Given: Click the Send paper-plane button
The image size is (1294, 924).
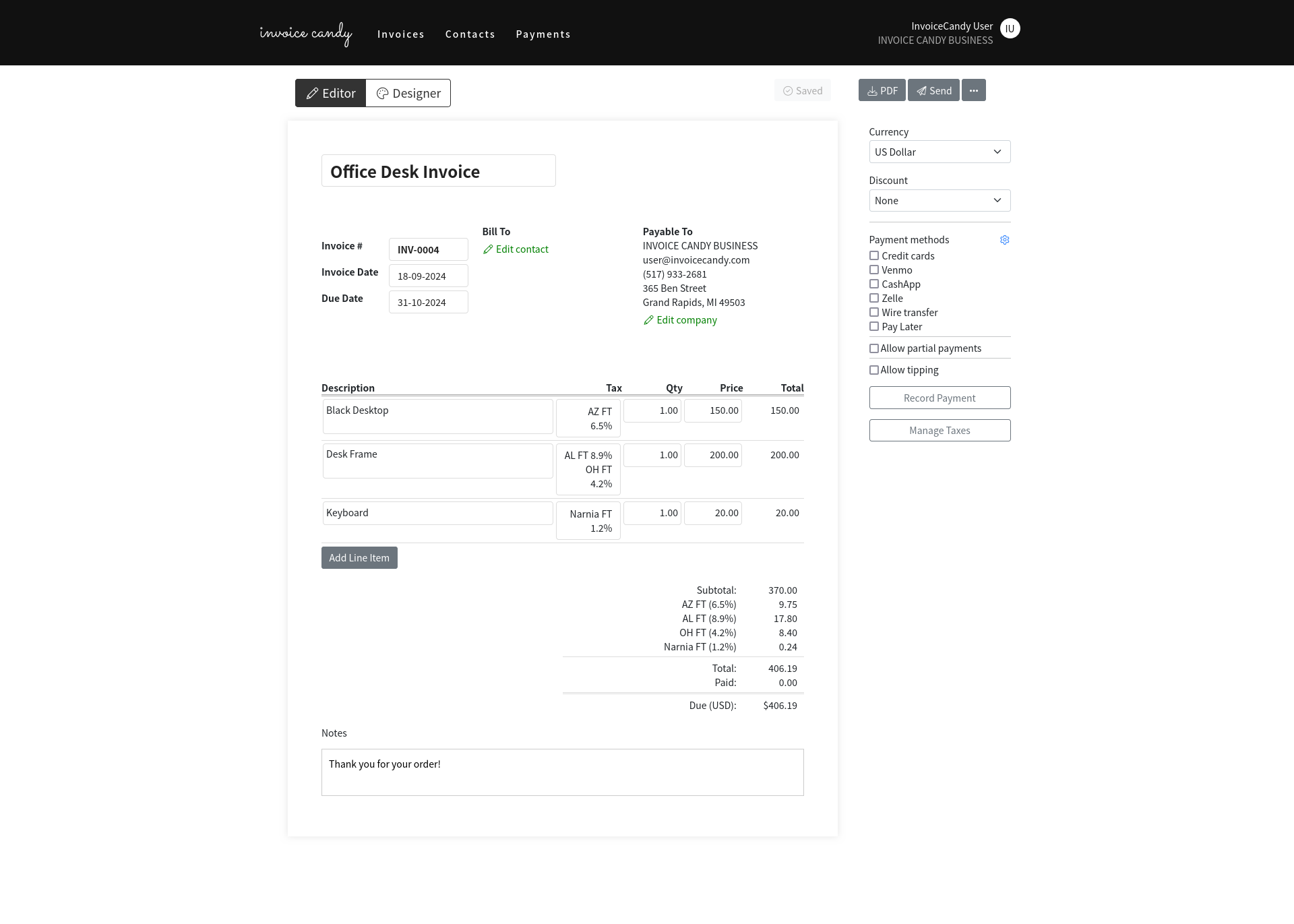Looking at the screenshot, I should click(933, 90).
